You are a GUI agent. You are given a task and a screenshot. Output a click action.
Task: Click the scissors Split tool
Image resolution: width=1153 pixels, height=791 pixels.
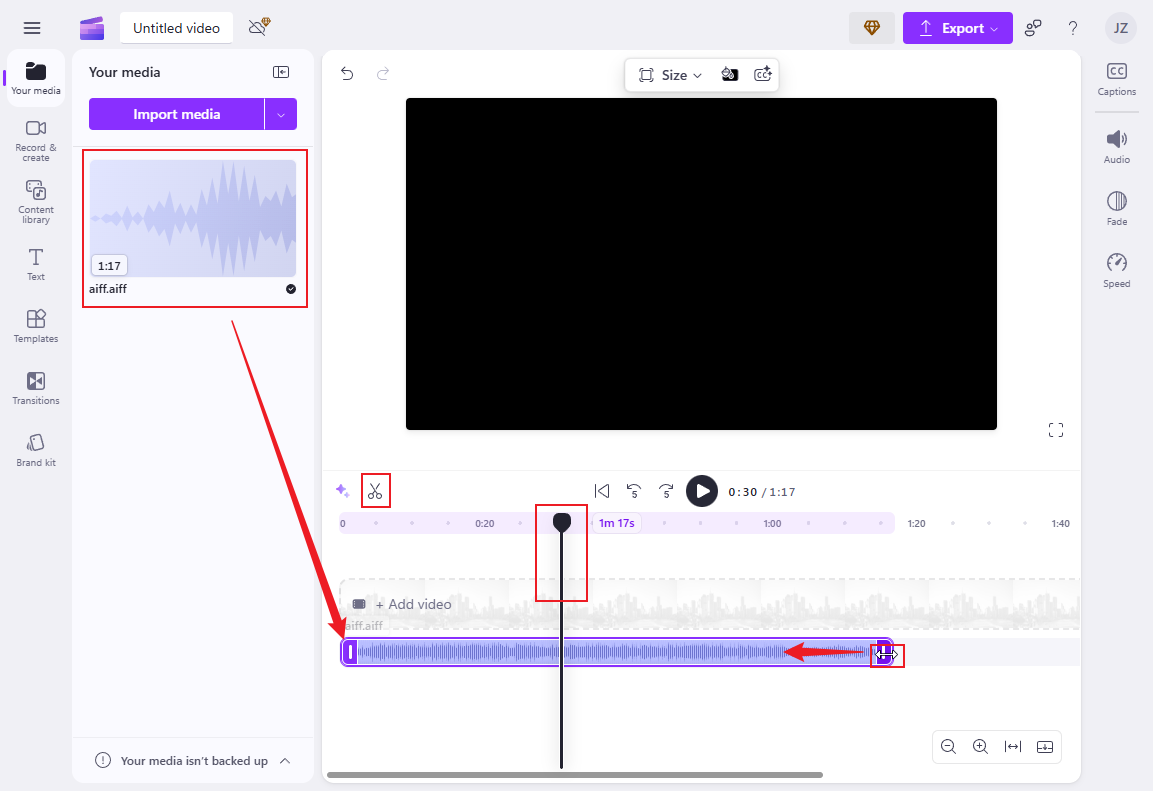pyautogui.click(x=375, y=491)
